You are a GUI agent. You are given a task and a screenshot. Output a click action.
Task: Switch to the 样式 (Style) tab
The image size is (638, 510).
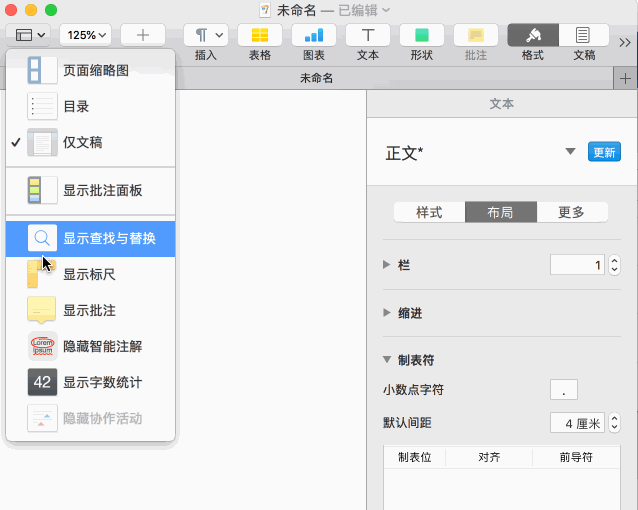[429, 212]
